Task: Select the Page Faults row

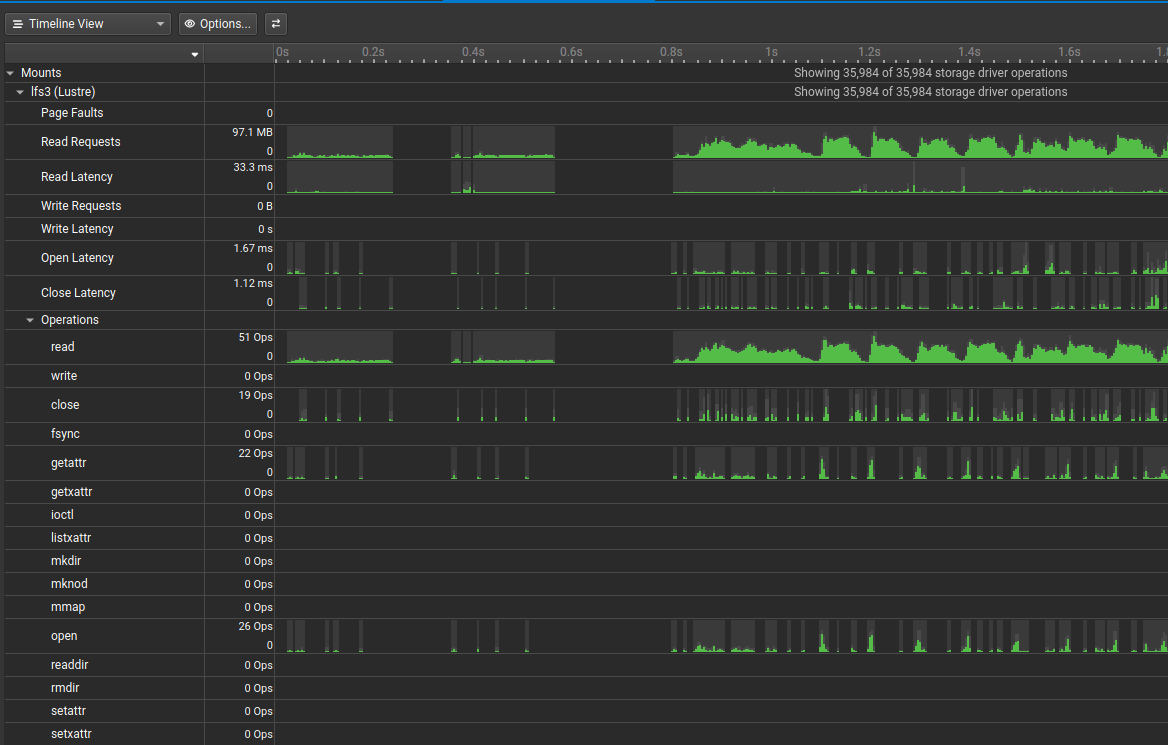Action: 72,113
